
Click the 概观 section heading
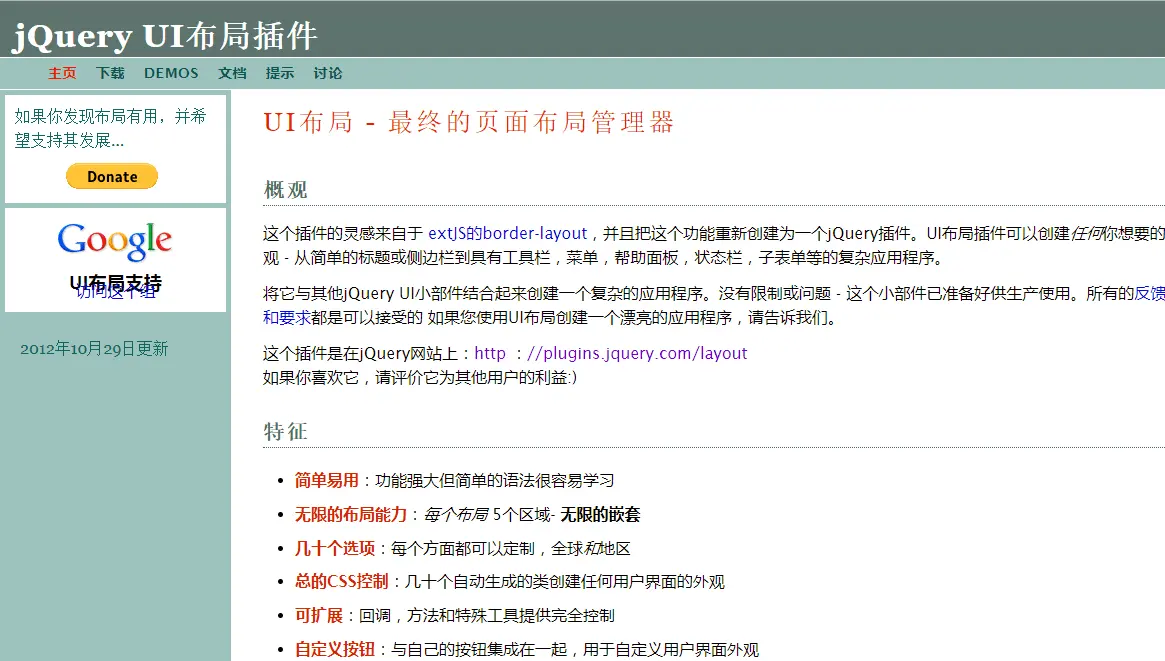285,189
